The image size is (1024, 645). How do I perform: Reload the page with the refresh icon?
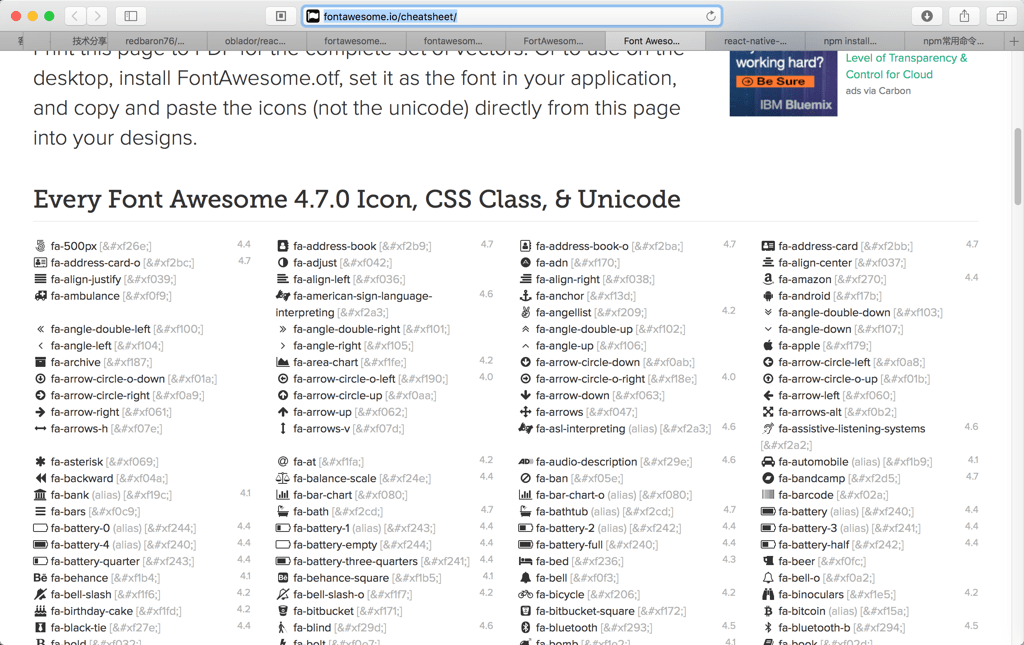coord(711,16)
